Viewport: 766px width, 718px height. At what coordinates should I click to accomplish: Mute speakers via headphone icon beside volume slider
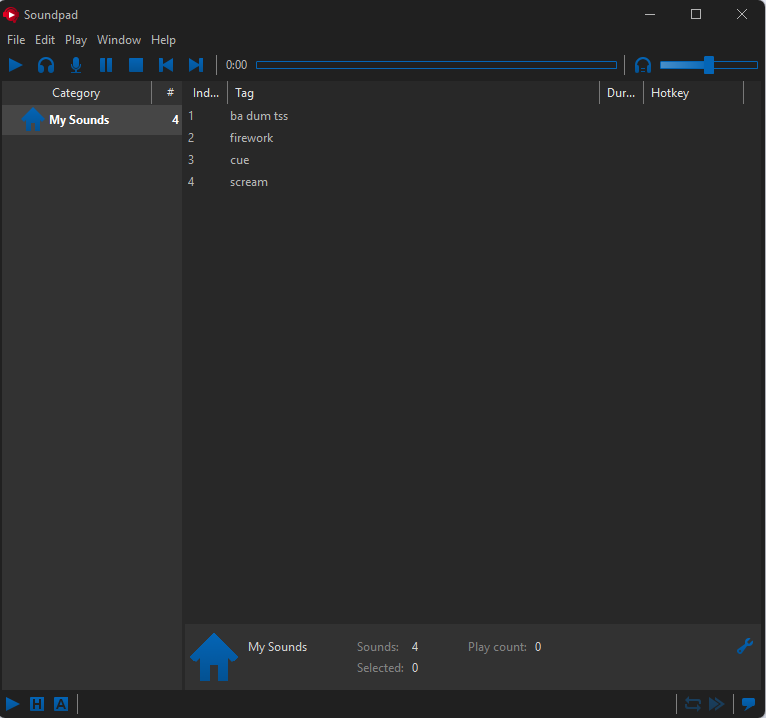click(643, 65)
